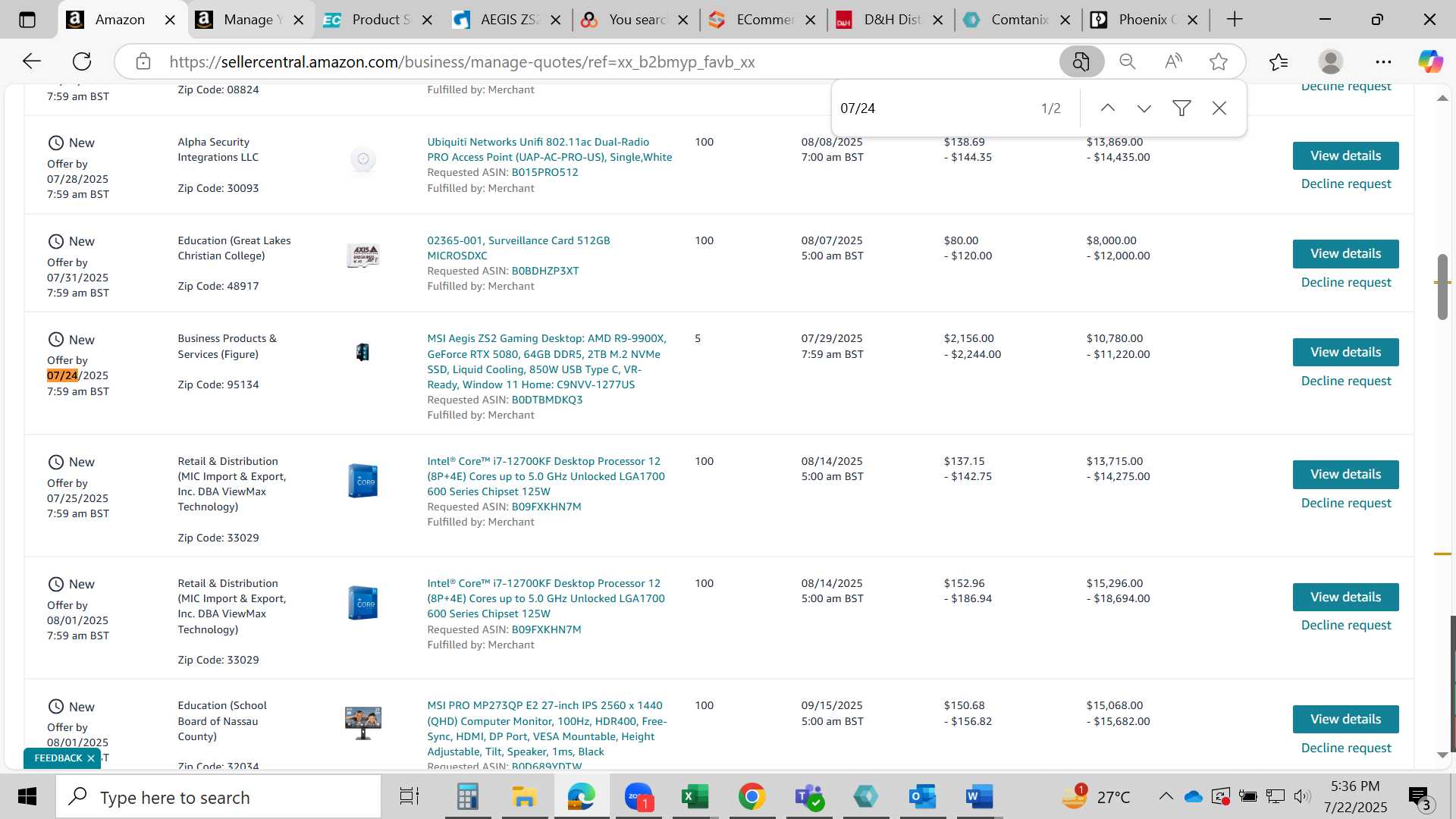The height and width of the screenshot is (819, 1456).
Task: Open the Windows Start menu
Action: [x=27, y=797]
